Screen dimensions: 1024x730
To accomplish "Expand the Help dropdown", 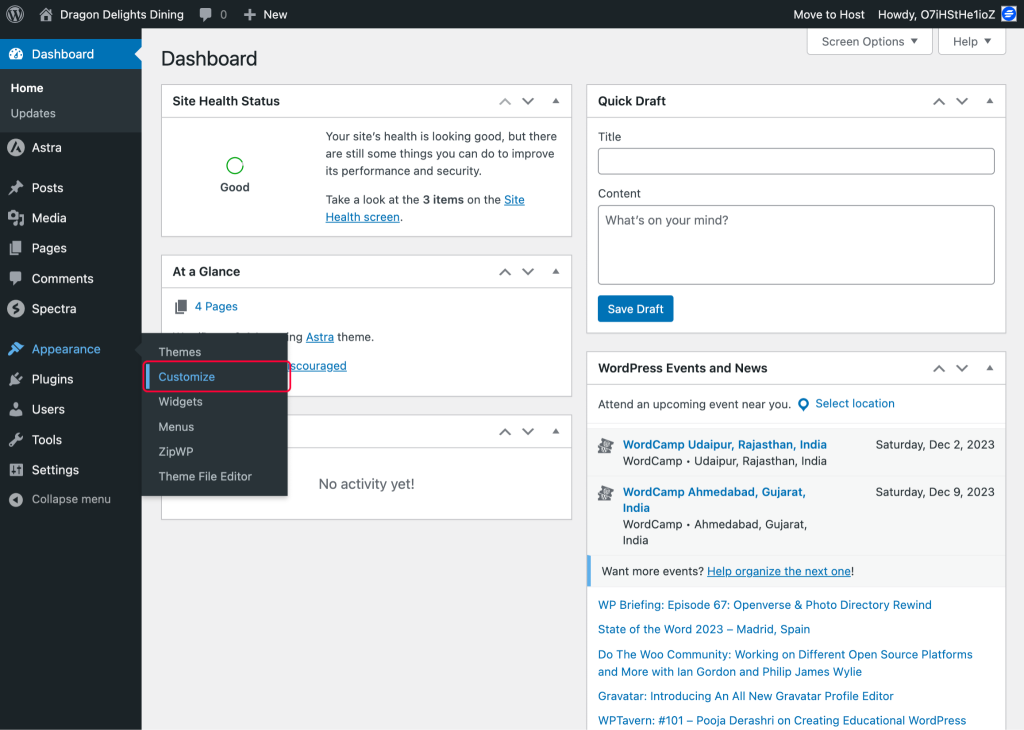I will 971,41.
